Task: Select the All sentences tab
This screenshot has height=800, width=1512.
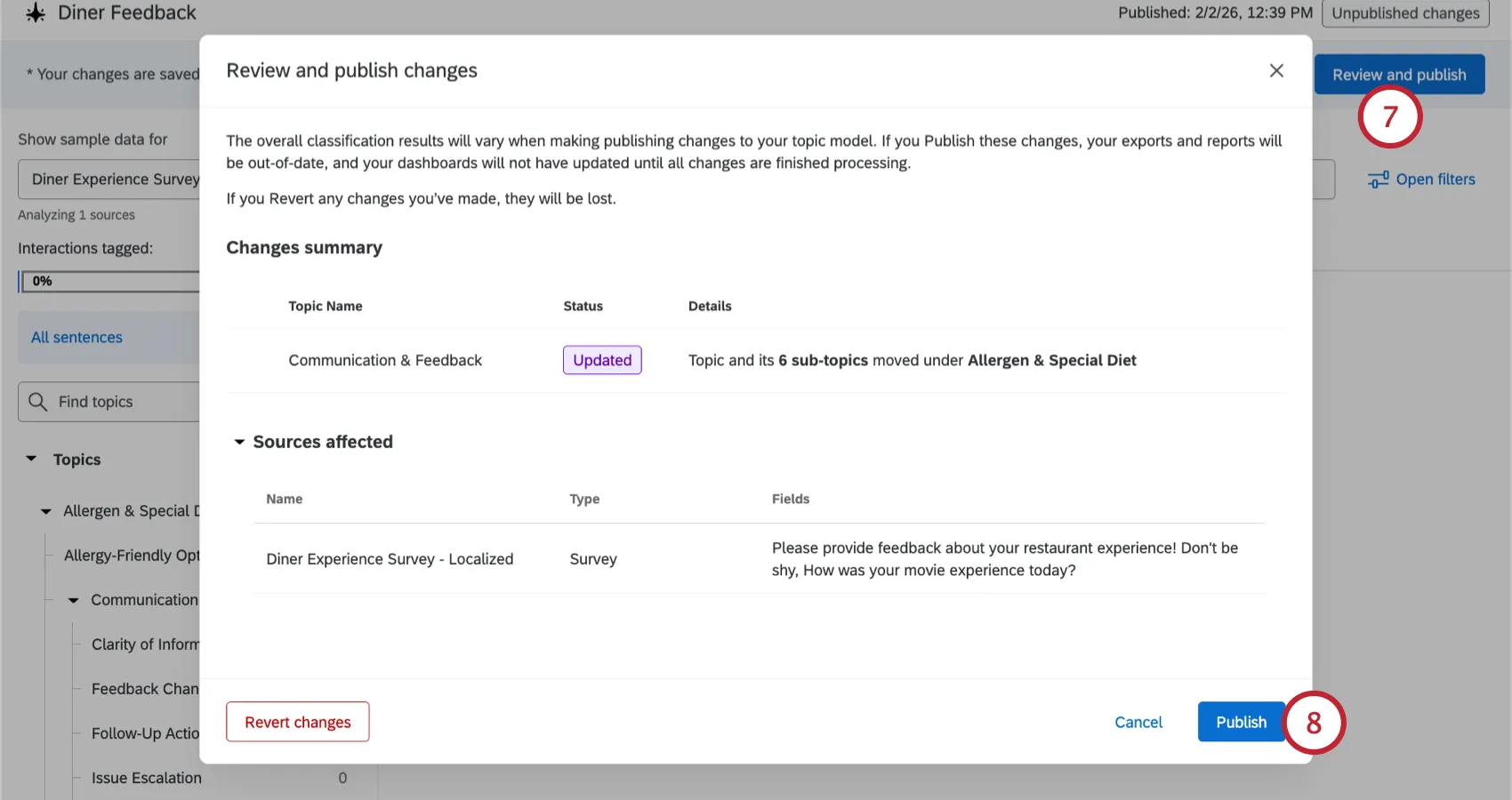Action: tap(76, 337)
